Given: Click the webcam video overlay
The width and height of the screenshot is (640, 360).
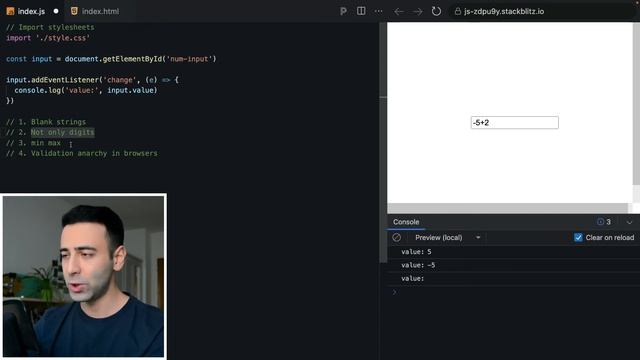Looking at the screenshot, I should pos(83,276).
